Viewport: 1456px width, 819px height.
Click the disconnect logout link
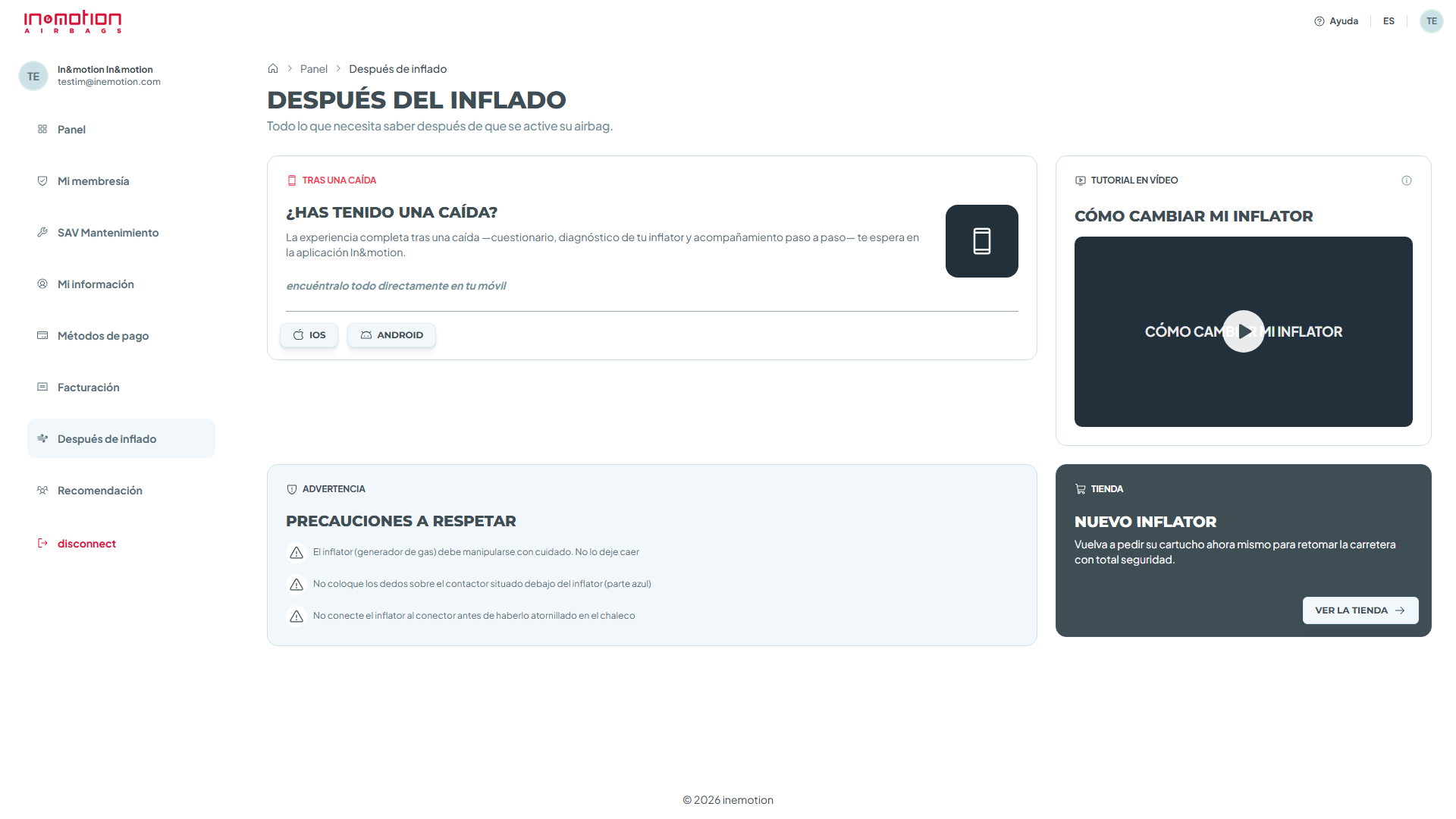pyautogui.click(x=77, y=544)
